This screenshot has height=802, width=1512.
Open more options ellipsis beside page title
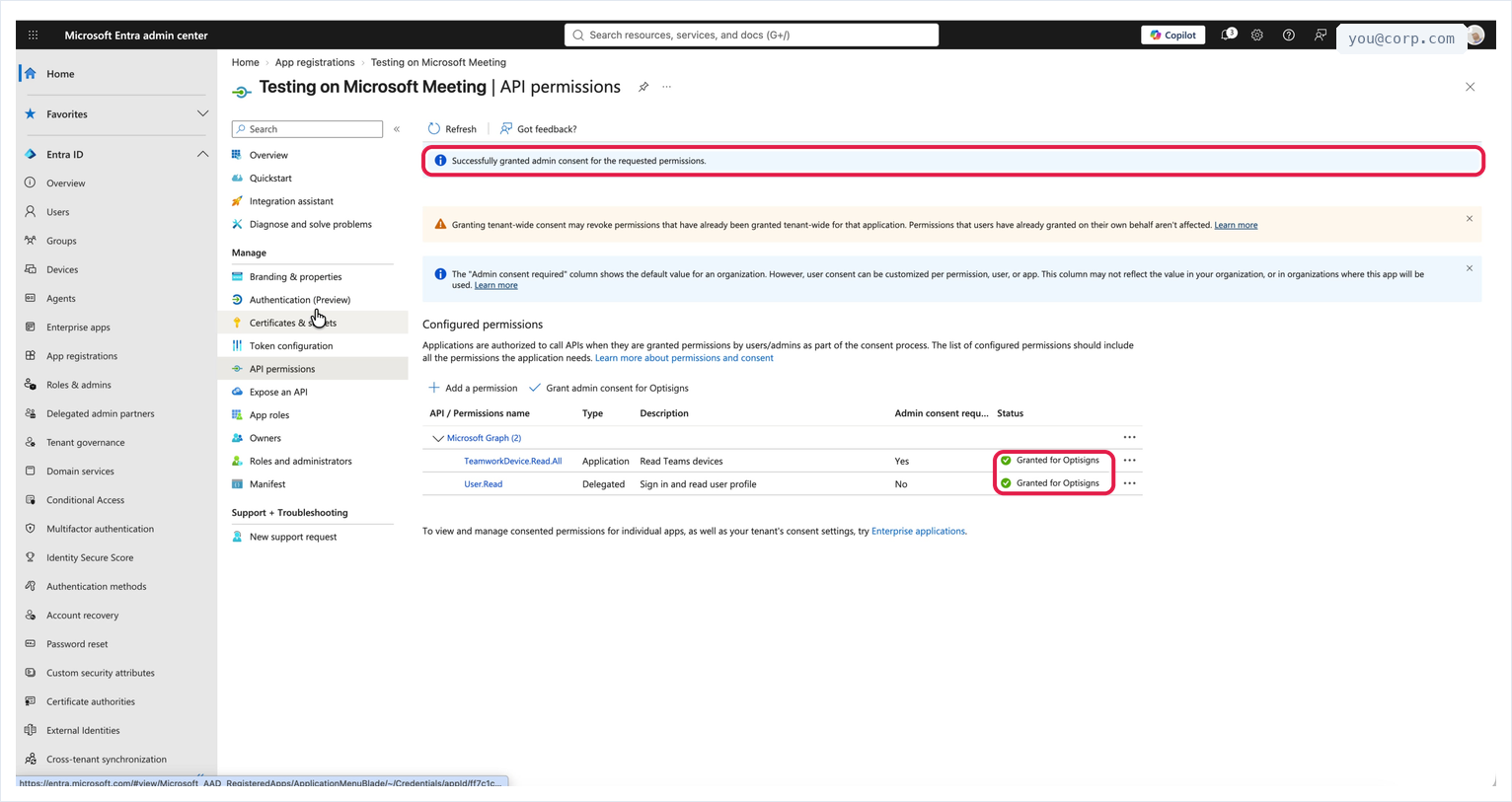pyautogui.click(x=667, y=87)
